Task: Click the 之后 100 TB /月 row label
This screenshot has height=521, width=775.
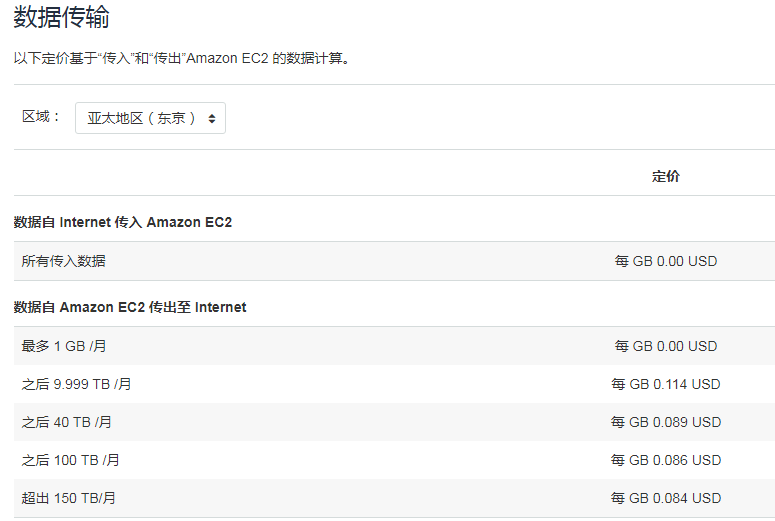Action: point(70,460)
